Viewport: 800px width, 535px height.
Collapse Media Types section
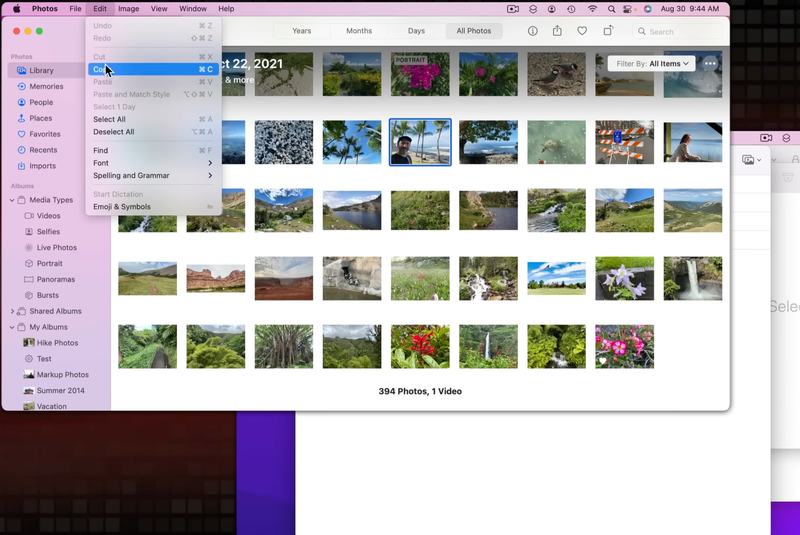tap(12, 200)
